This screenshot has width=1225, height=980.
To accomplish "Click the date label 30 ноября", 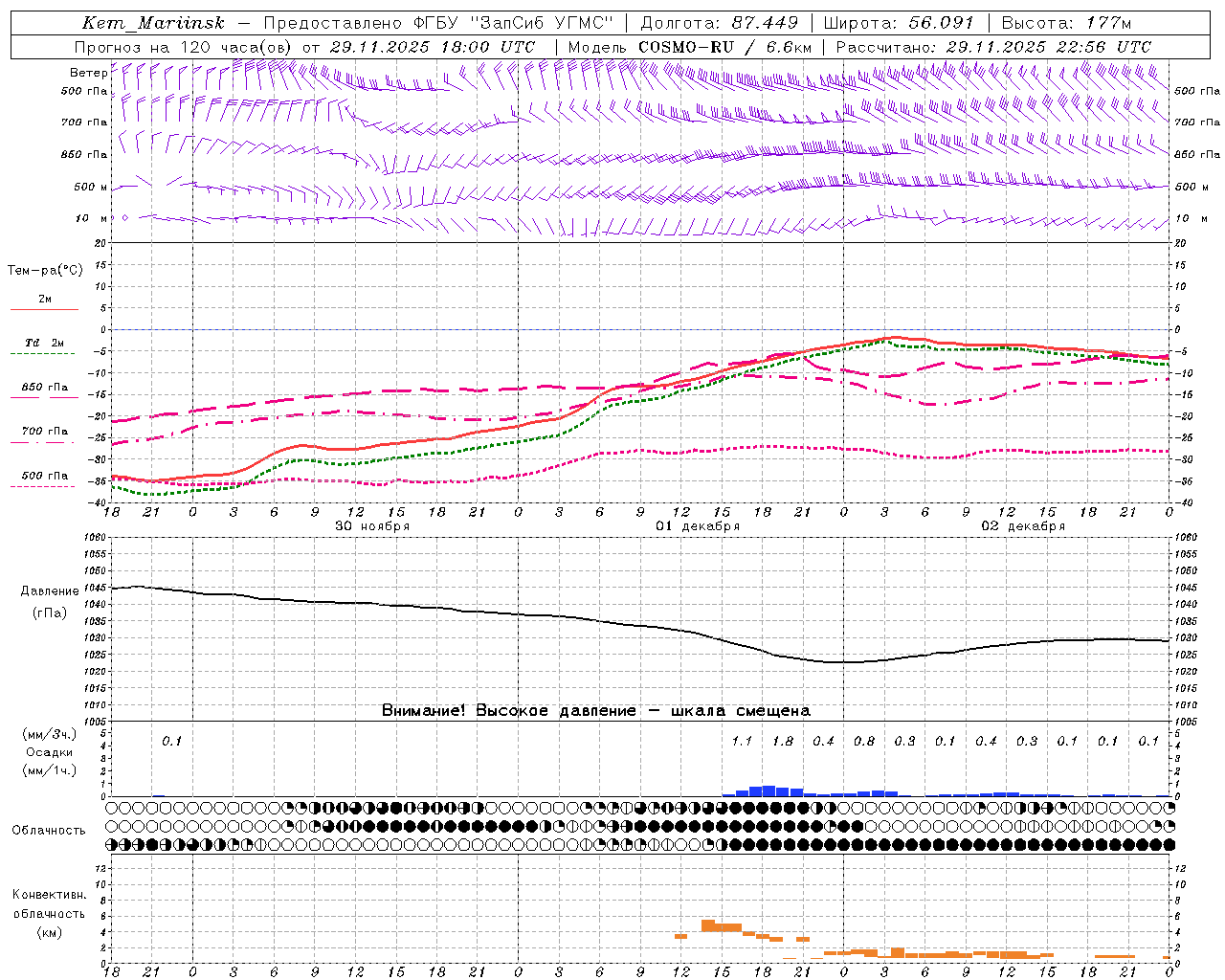I will (372, 526).
